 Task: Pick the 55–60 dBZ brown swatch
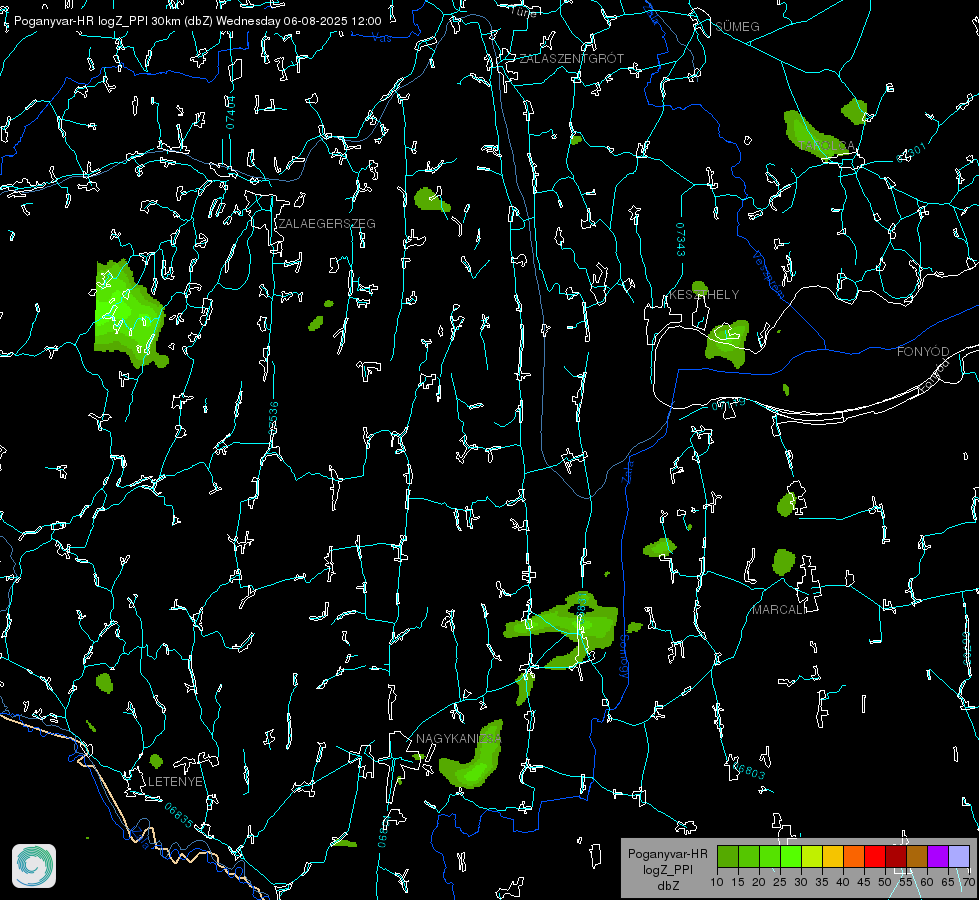point(917,856)
